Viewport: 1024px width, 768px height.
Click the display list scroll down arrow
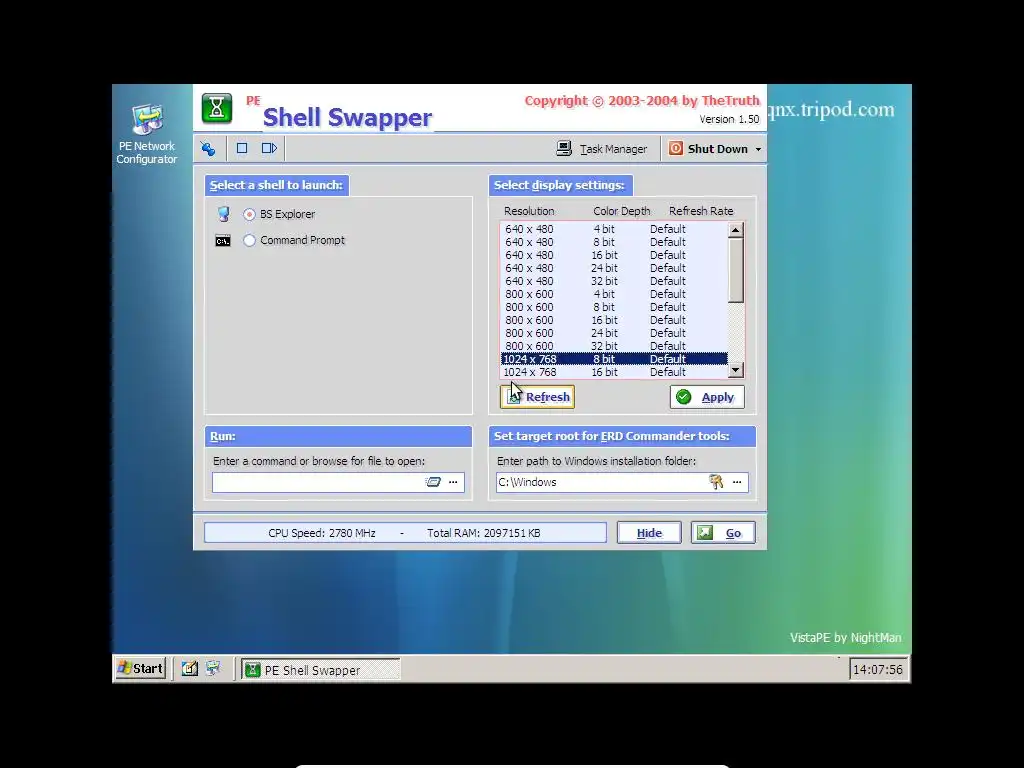[735, 370]
